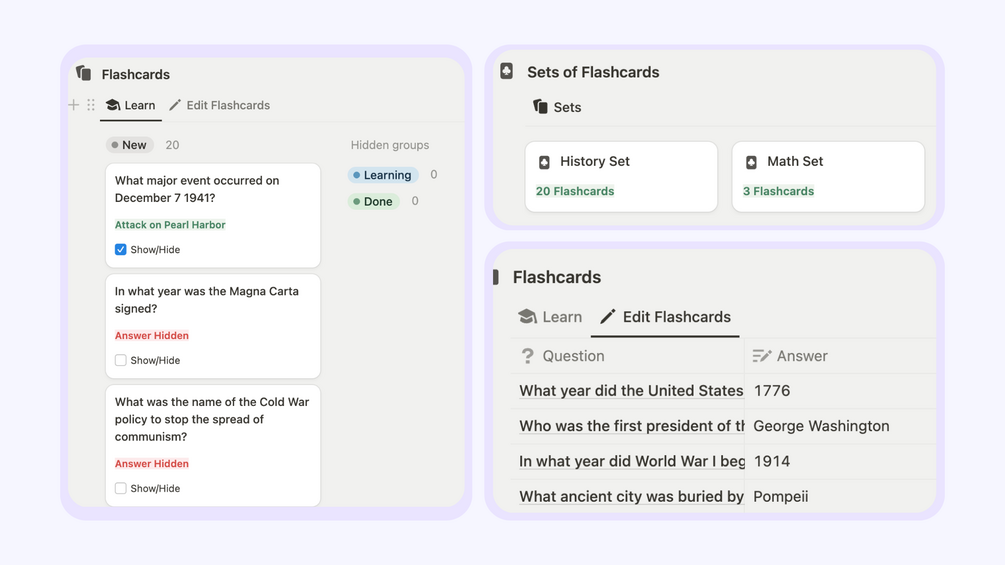Screen dimensions: 1005x565
Task: Check Show/Hide on the Cold War card
Action: (121, 489)
